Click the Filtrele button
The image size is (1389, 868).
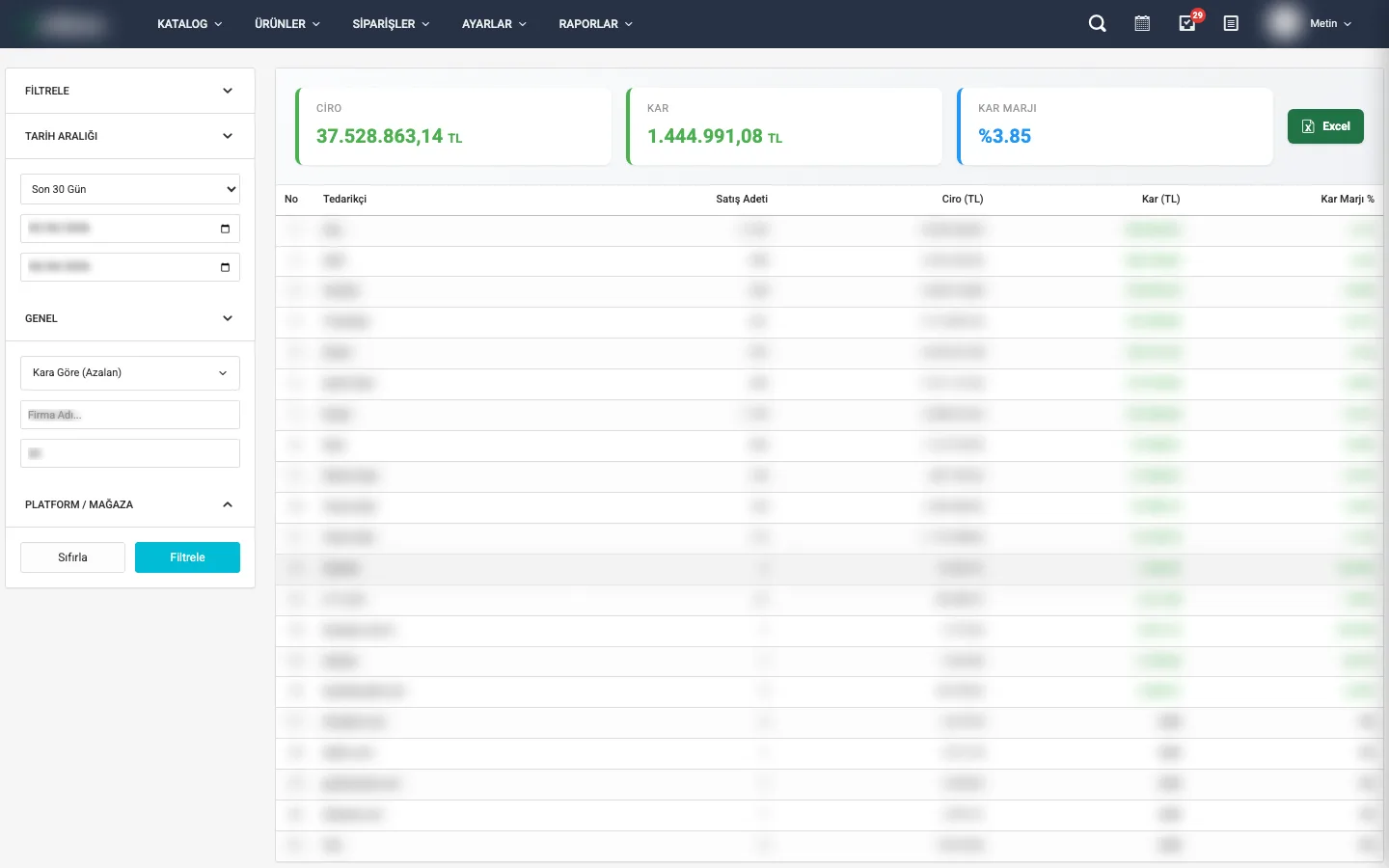click(187, 557)
